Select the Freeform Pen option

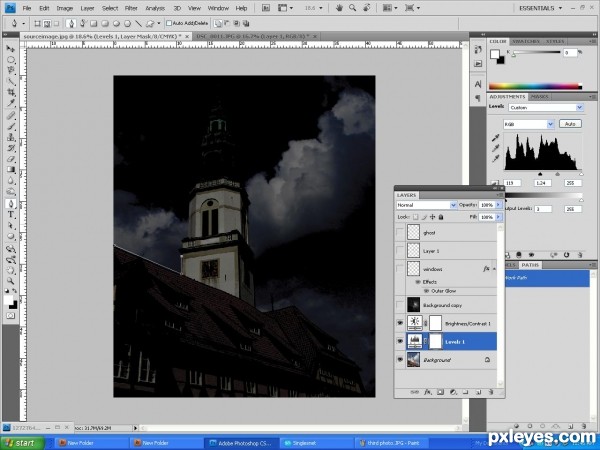click(82, 24)
